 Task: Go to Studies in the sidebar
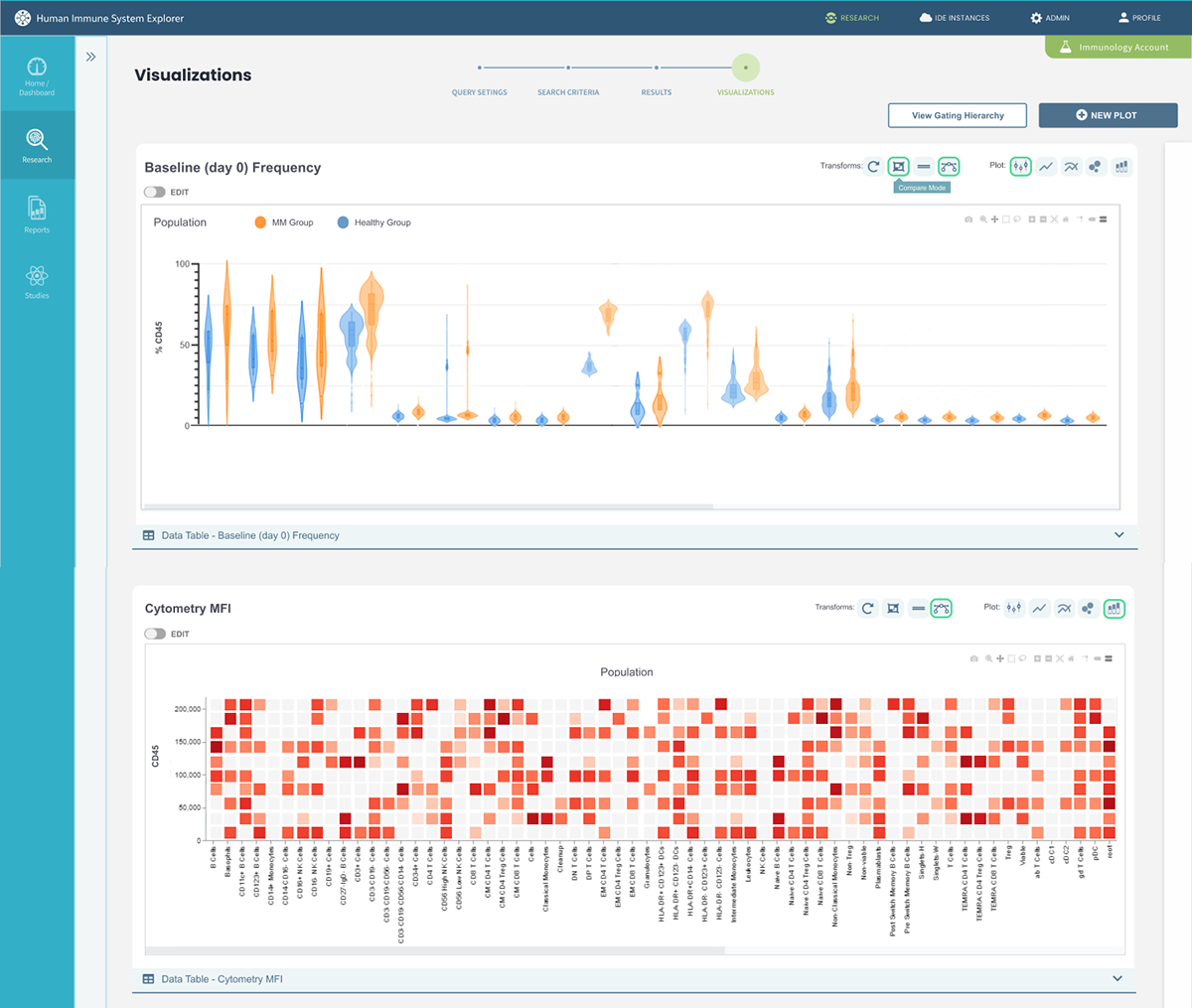click(x=37, y=281)
